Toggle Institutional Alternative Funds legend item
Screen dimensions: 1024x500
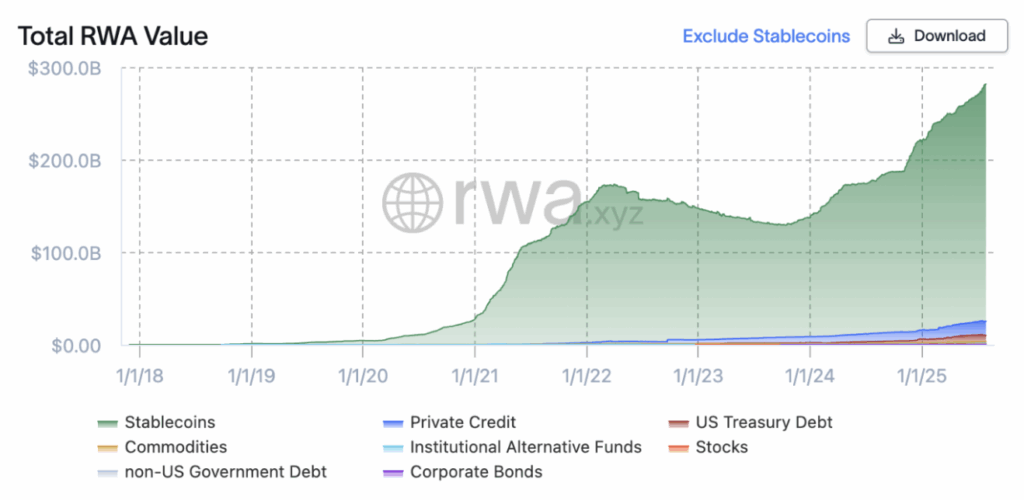[x=526, y=447]
